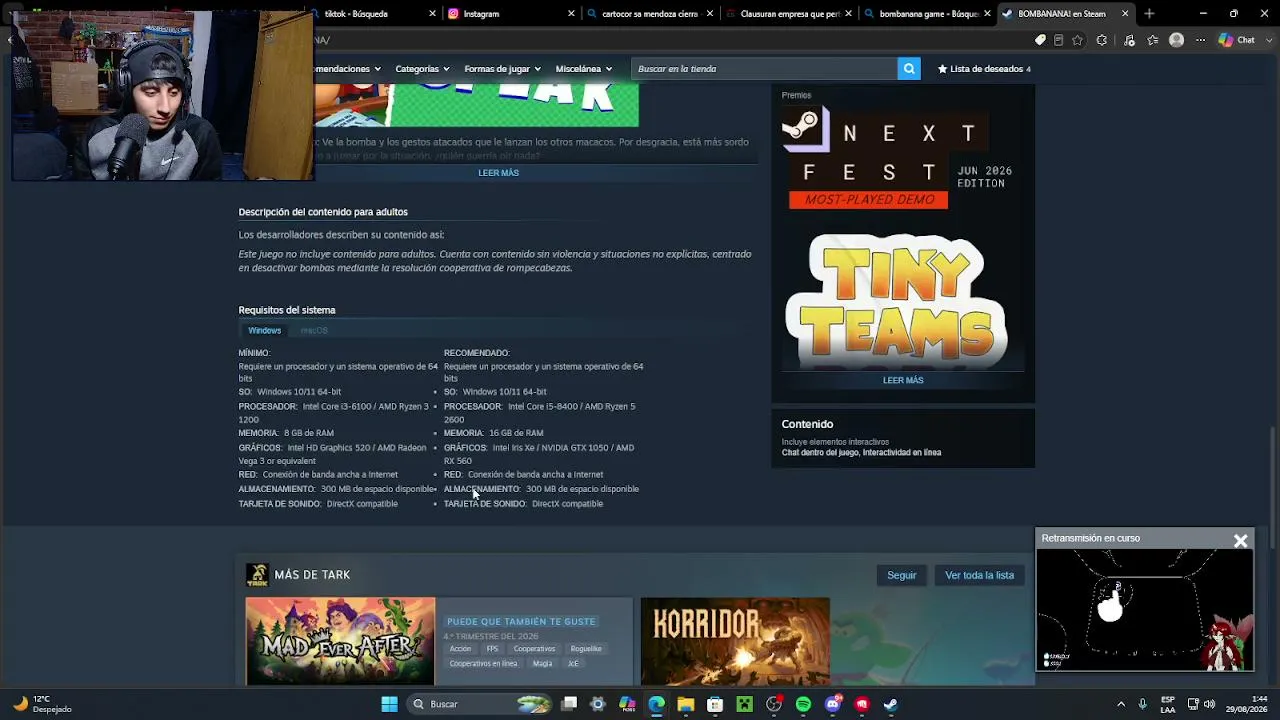Add this page to favorites star

[x=1077, y=40]
